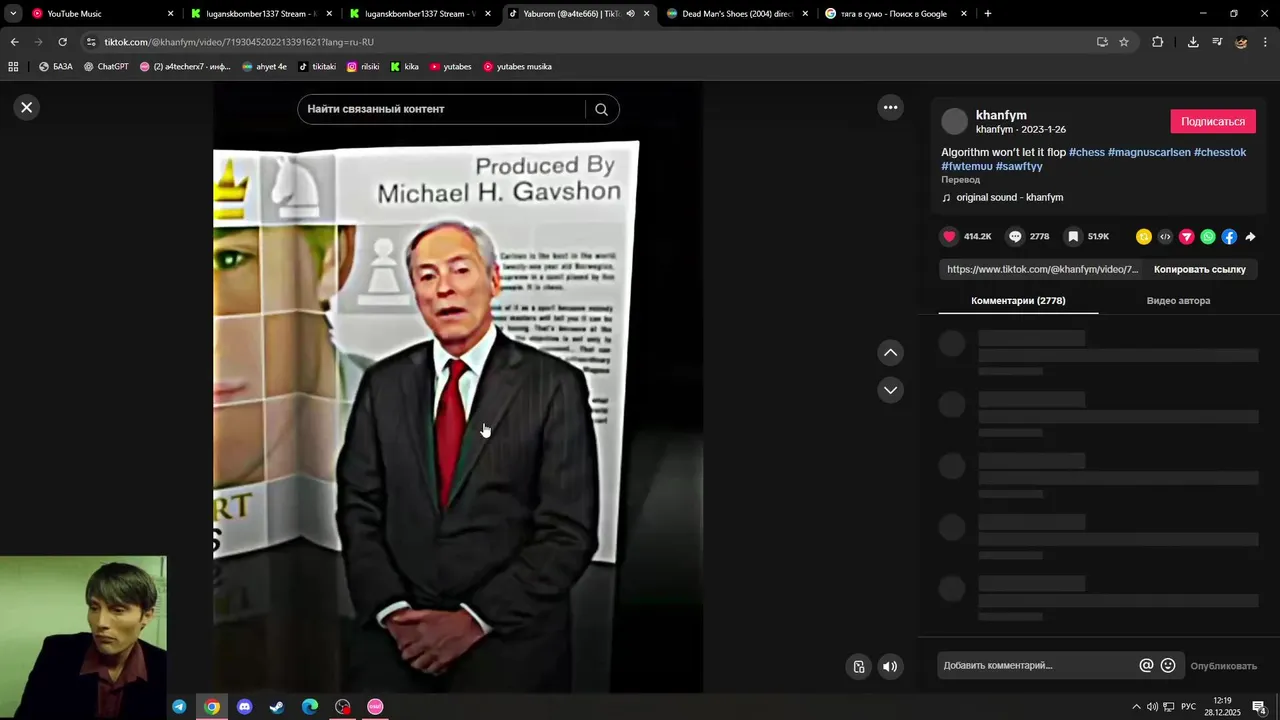The width and height of the screenshot is (1280, 720).
Task: Share video to Facebook
Action: pos(1229,237)
